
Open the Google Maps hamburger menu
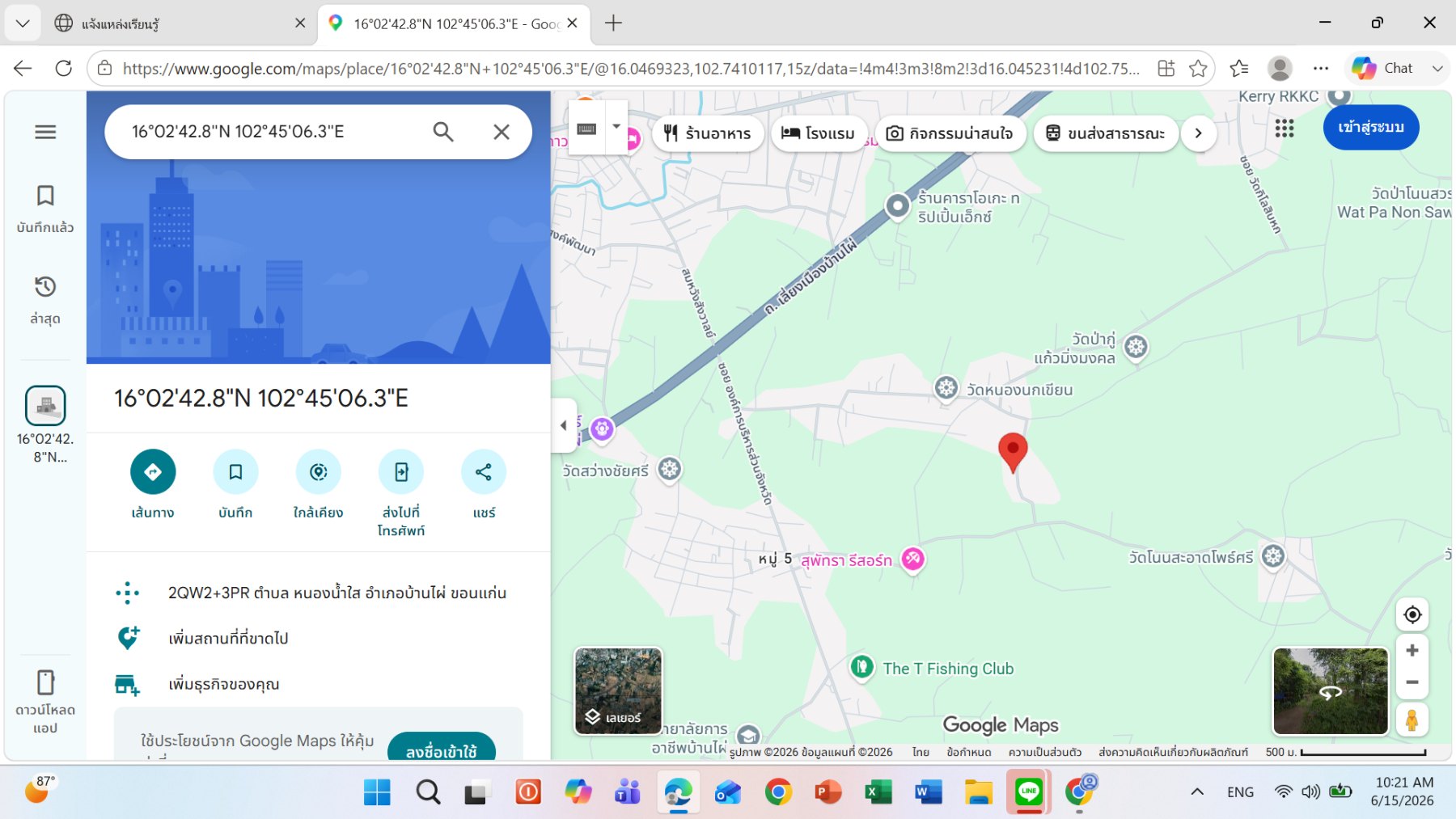click(45, 132)
